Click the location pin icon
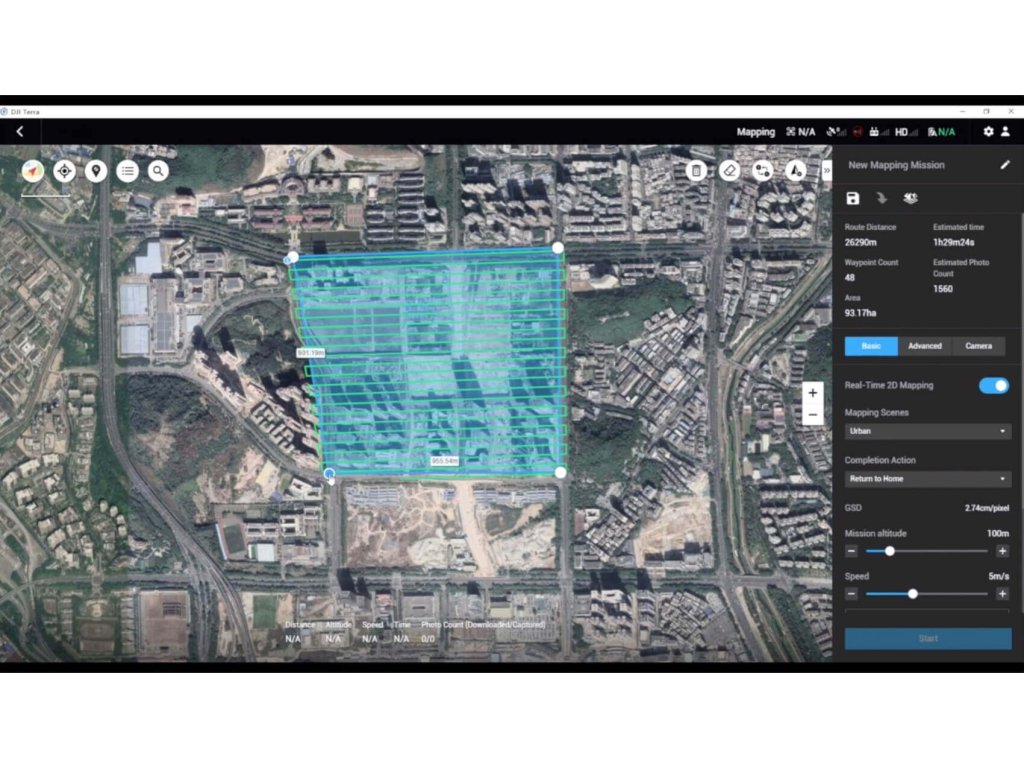The height and width of the screenshot is (768, 1024). (96, 171)
